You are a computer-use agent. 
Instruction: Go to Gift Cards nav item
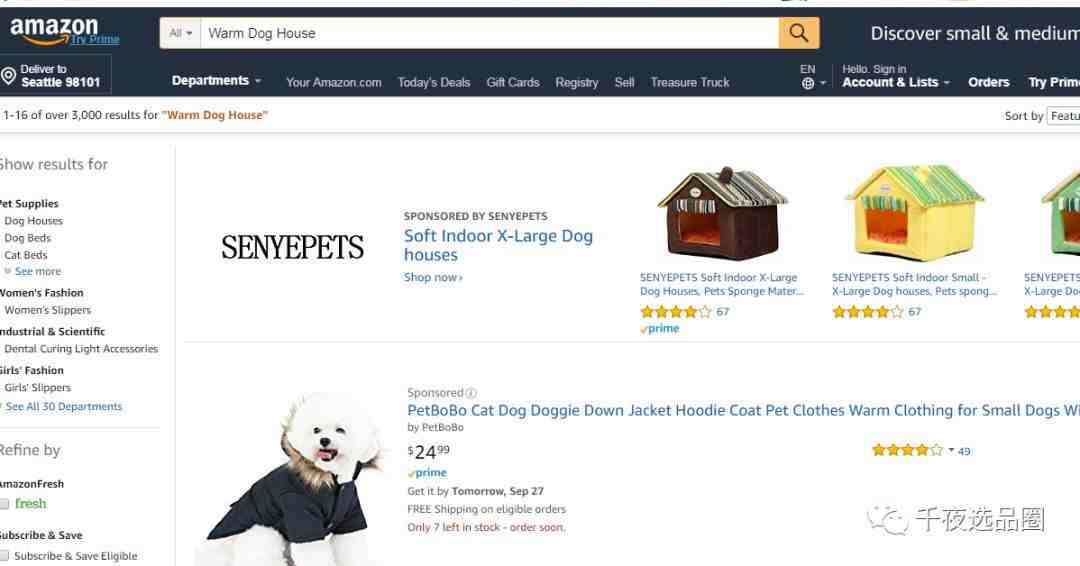click(x=513, y=82)
